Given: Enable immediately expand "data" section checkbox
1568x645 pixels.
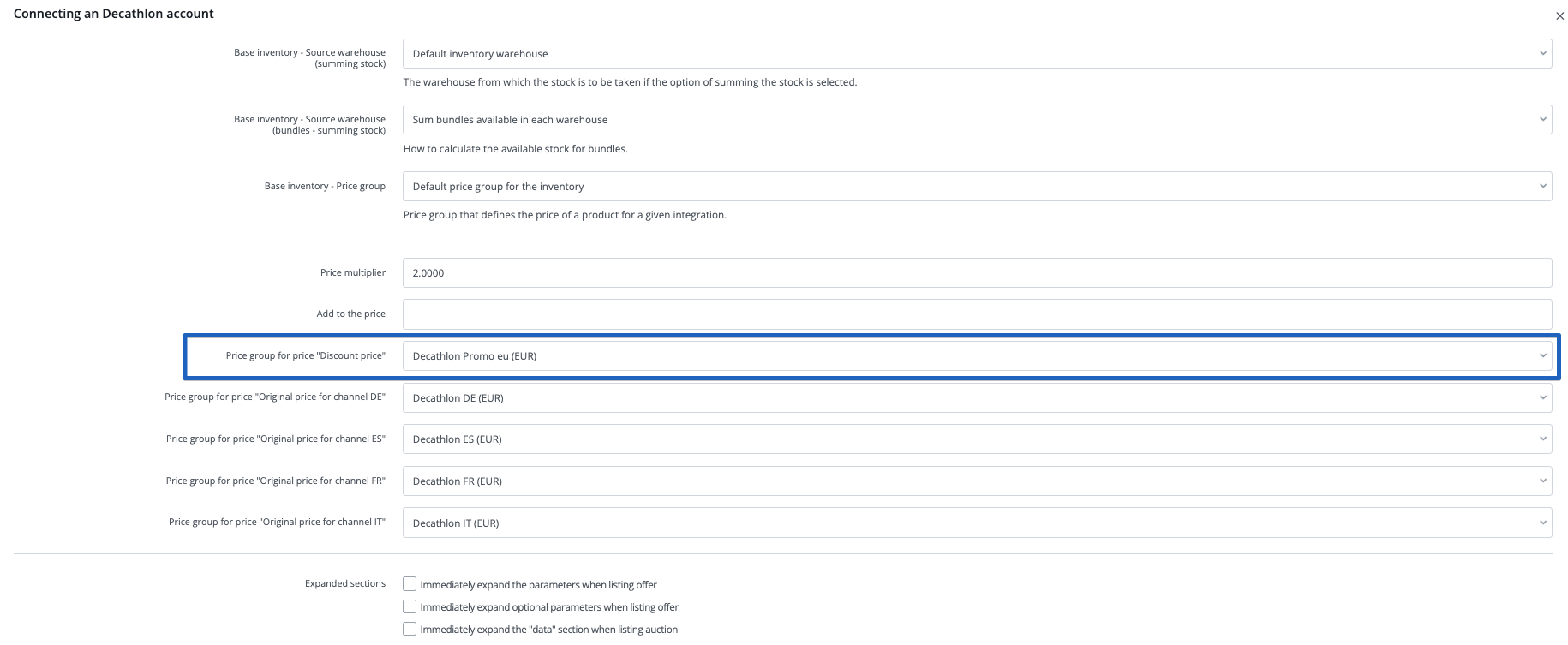Looking at the screenshot, I should pyautogui.click(x=410, y=629).
